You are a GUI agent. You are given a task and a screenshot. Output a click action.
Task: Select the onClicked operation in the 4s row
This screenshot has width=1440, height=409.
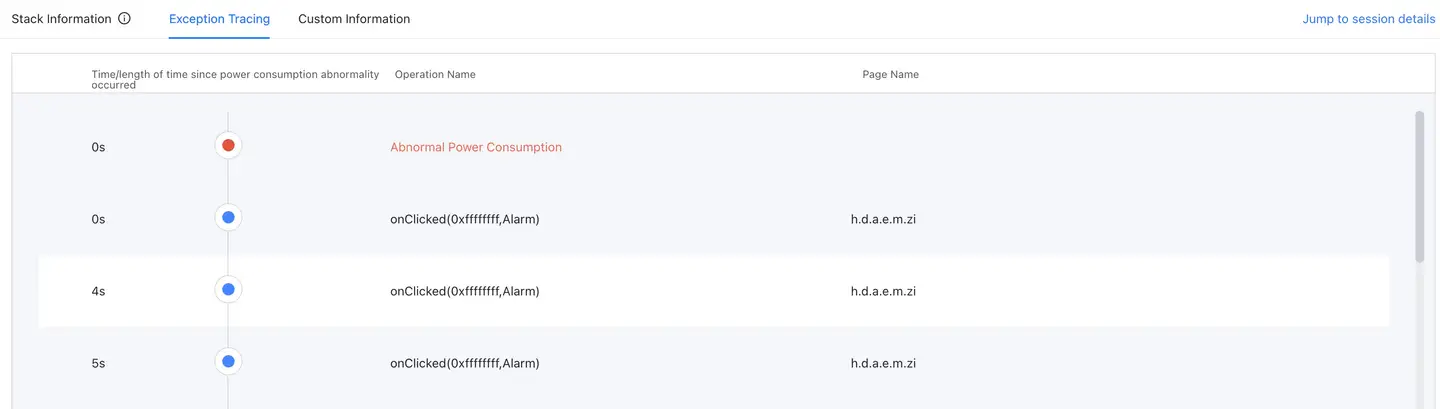pyautogui.click(x=465, y=291)
